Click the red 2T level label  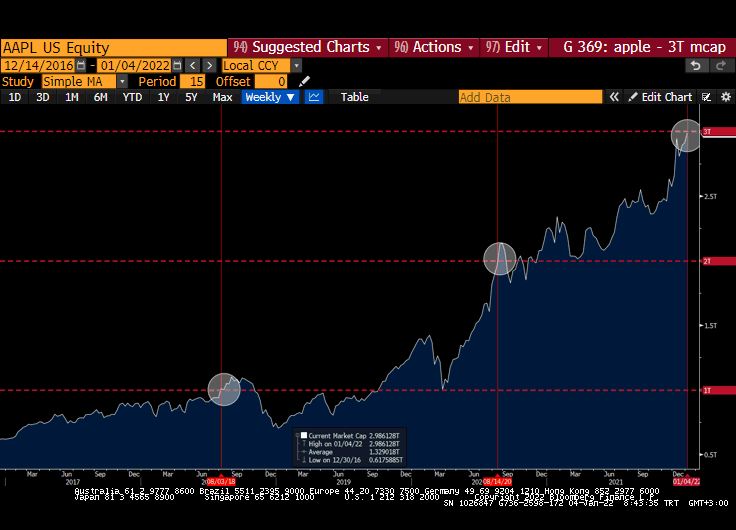pos(719,261)
